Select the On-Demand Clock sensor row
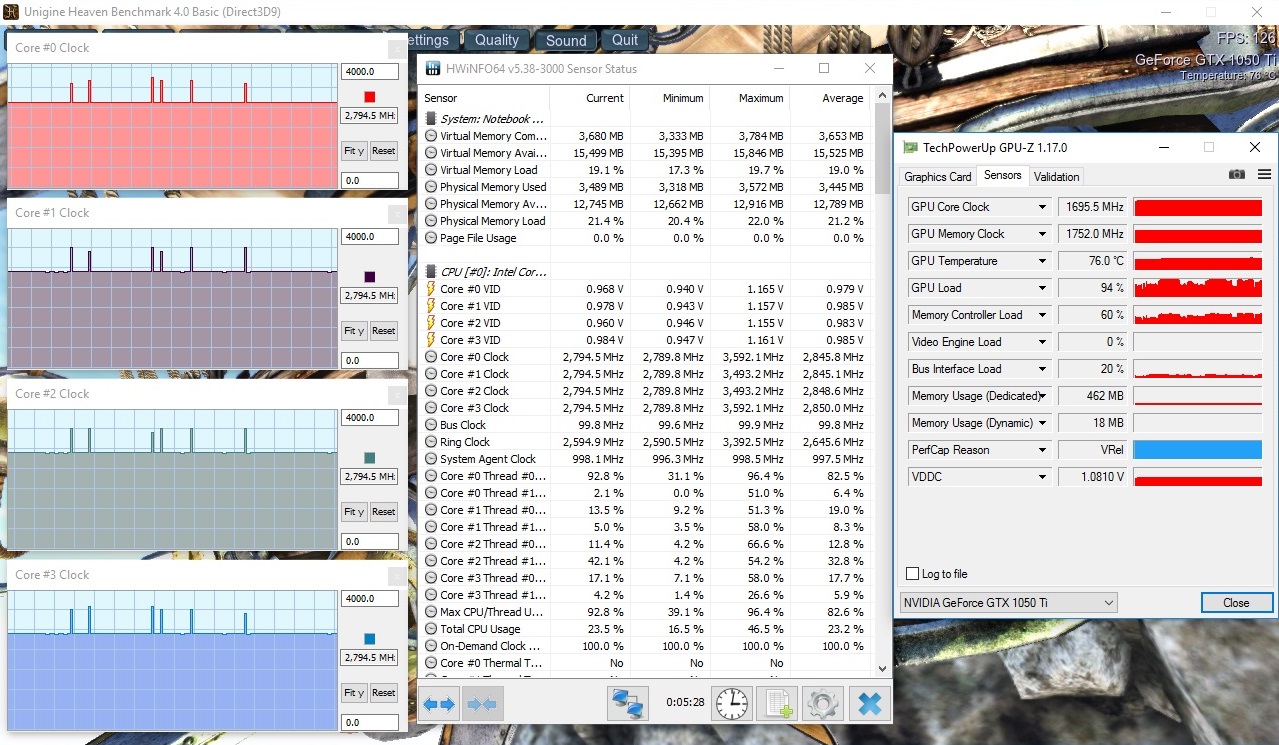The image size is (1279, 745). coord(647,646)
